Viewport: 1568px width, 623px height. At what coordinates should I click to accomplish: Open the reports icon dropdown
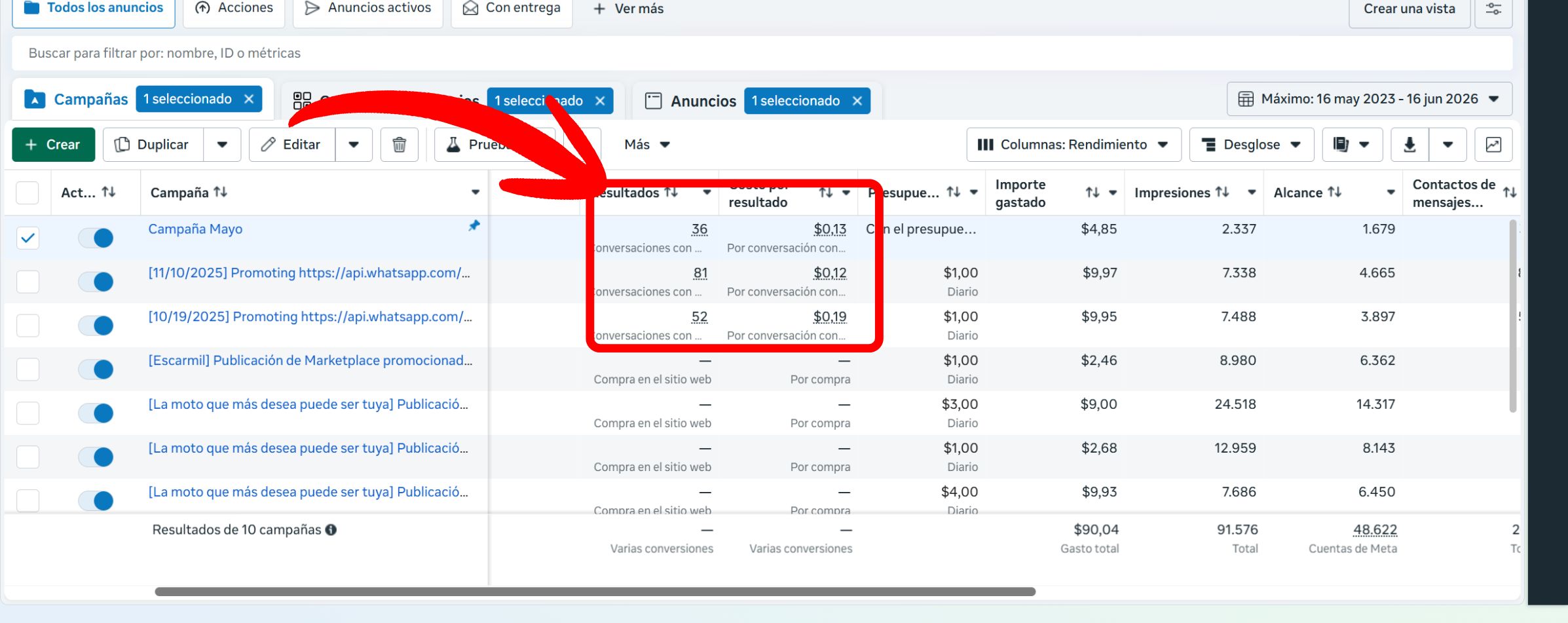tap(1352, 145)
